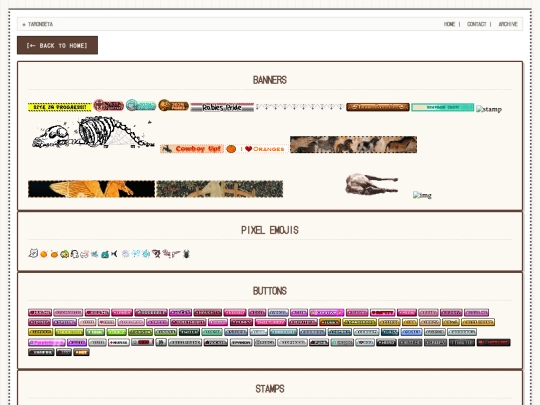The image size is (540, 405).
Task: Click the cave painting horses banner
Action: coord(354,144)
